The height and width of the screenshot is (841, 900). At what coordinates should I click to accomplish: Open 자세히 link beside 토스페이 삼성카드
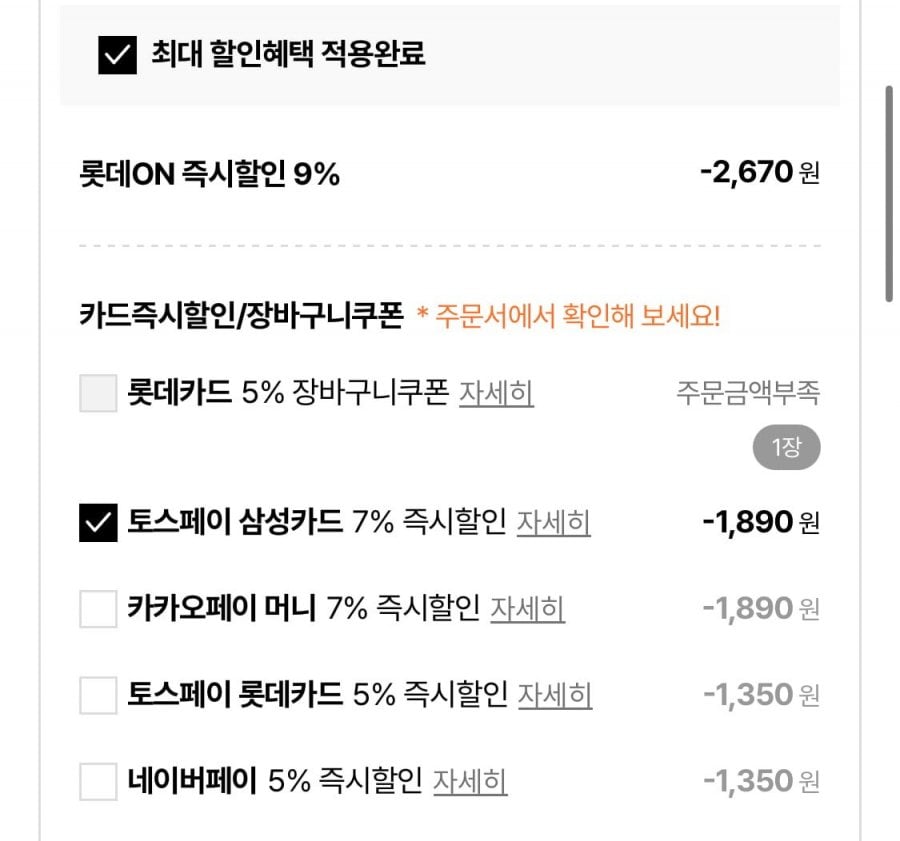(x=553, y=522)
